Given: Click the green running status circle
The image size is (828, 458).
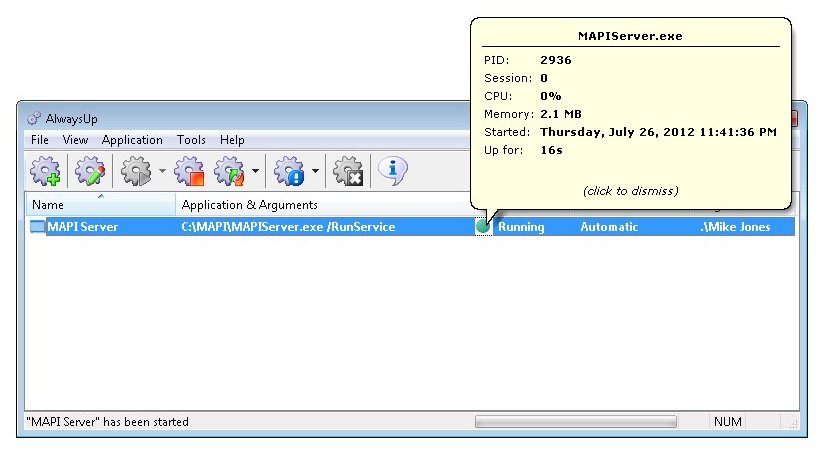Looking at the screenshot, I should (x=483, y=227).
